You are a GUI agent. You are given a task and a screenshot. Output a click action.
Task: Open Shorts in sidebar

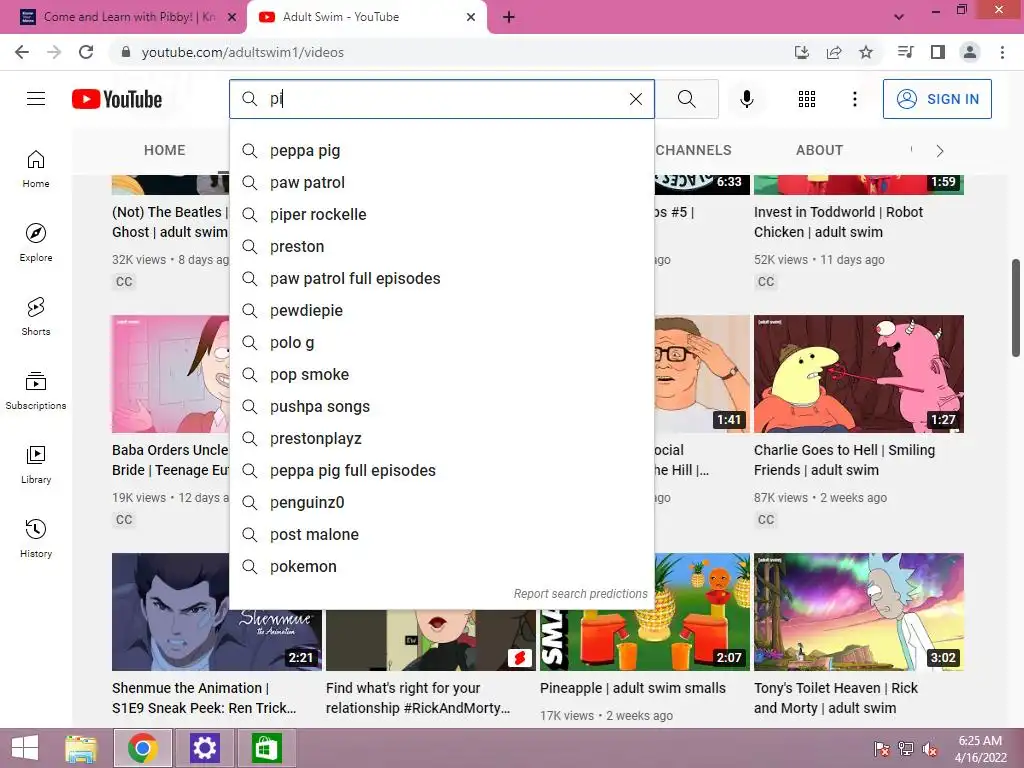coord(36,317)
